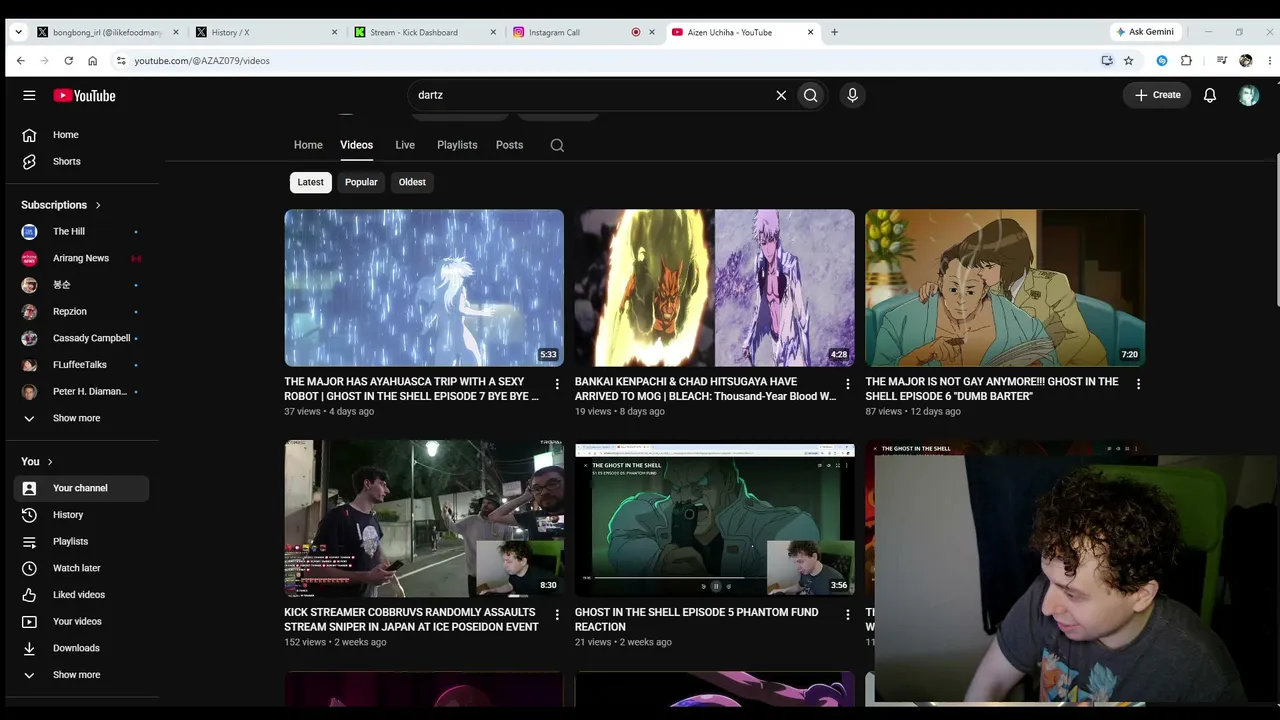Viewport: 1280px width, 720px height.
Task: Open Playlists in the sidebar
Action: click(x=82, y=542)
